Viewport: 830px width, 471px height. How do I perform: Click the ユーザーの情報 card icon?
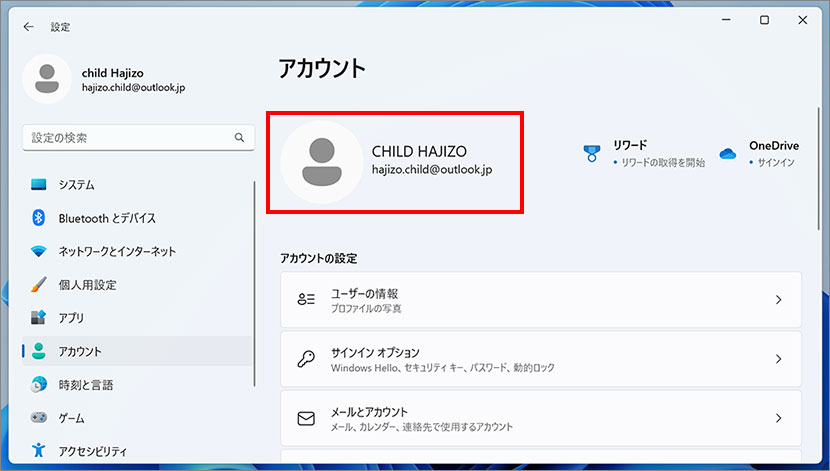coord(306,300)
